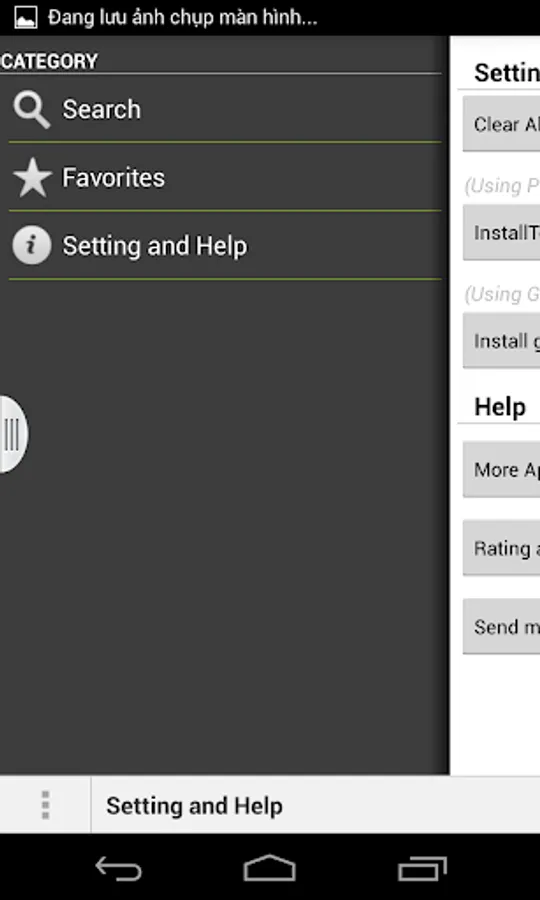Screen dimensions: 540x900
Task: Tap the magnifying glass Search icon
Action: pyautogui.click(x=32, y=110)
